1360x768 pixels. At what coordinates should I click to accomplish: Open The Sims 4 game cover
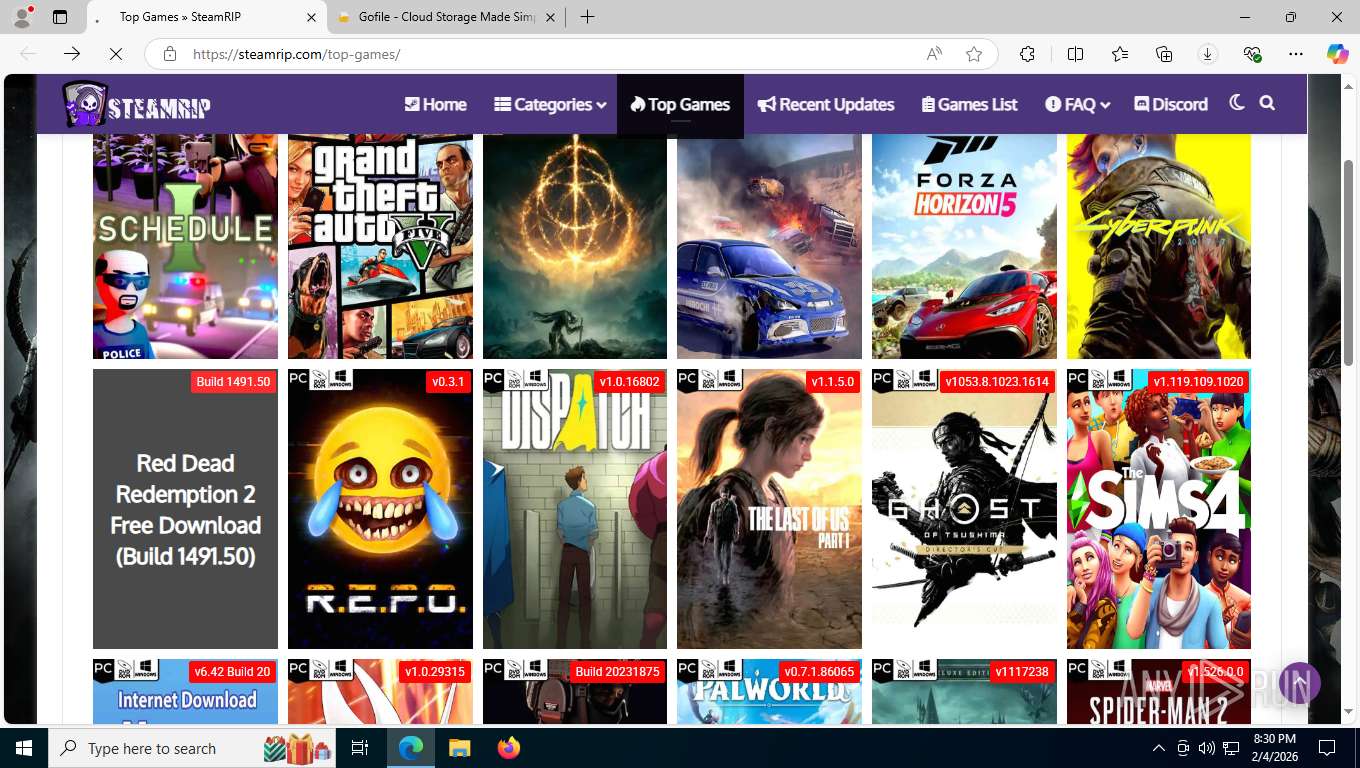point(1159,509)
